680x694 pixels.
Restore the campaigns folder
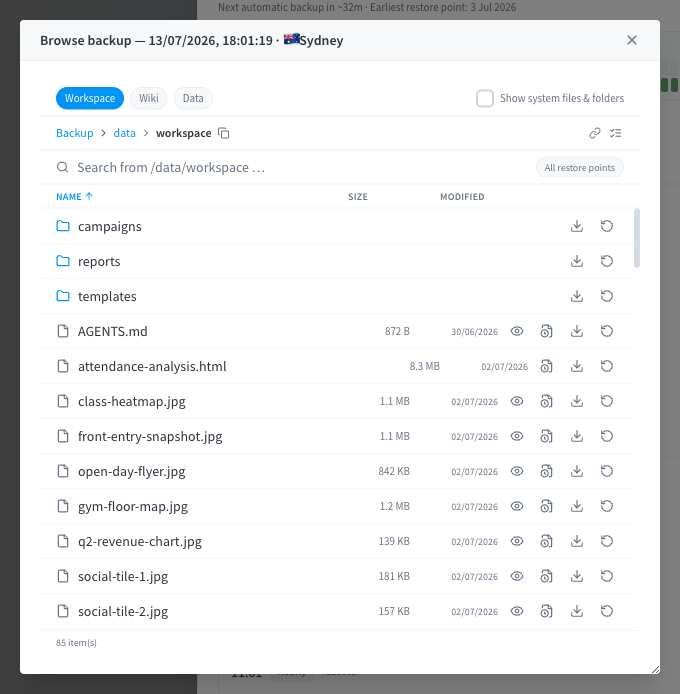coord(607,226)
